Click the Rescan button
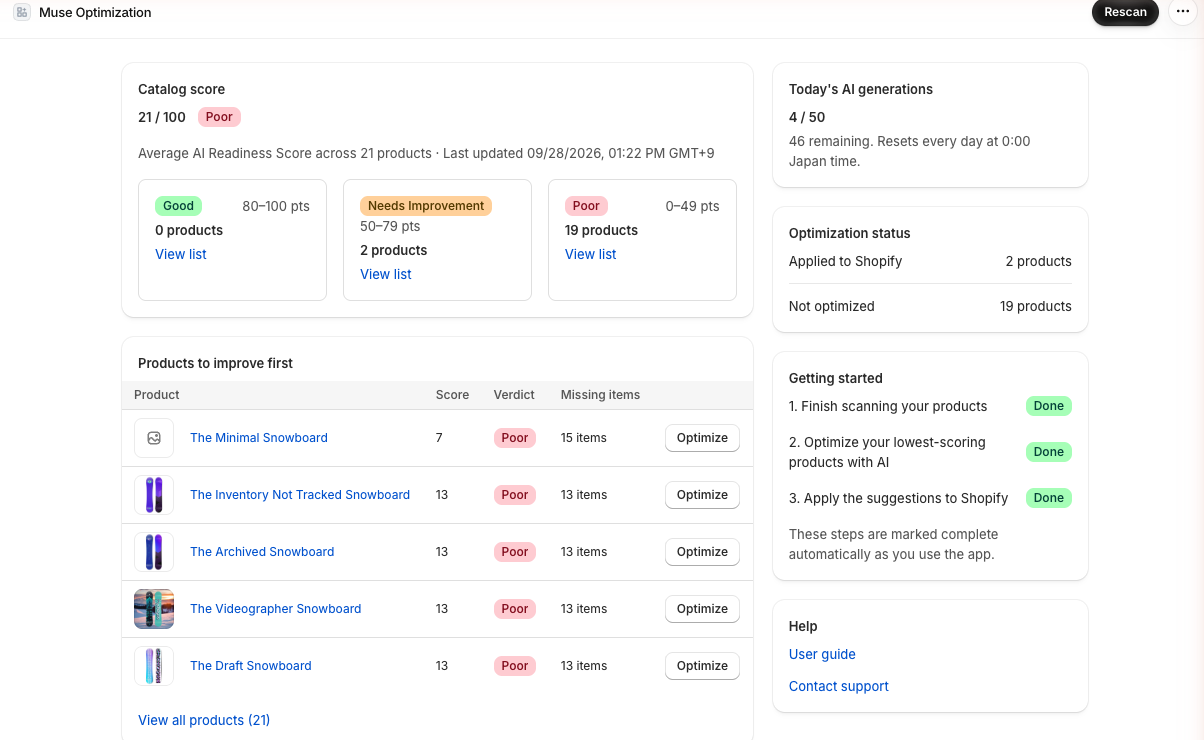1204x740 pixels. 1125,12
